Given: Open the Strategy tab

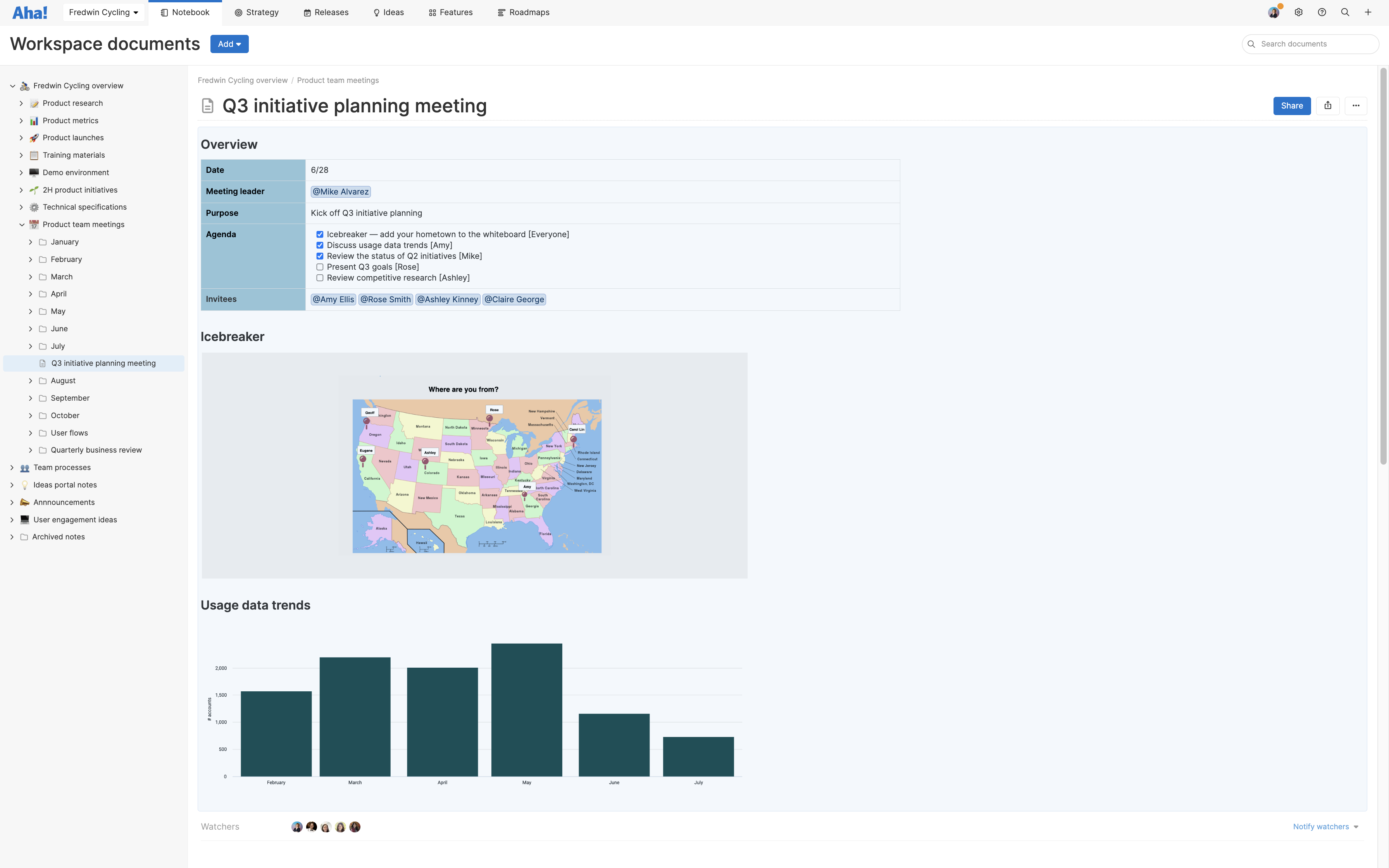Looking at the screenshot, I should pyautogui.click(x=257, y=13).
